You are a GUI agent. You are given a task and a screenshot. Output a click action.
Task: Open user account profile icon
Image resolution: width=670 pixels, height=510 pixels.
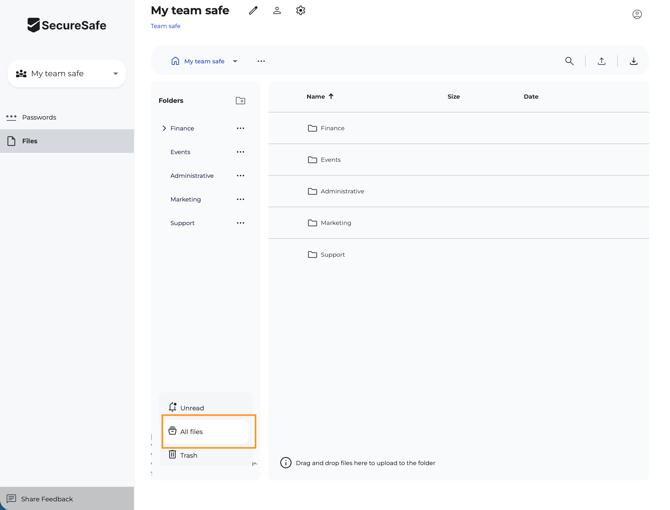coord(637,14)
